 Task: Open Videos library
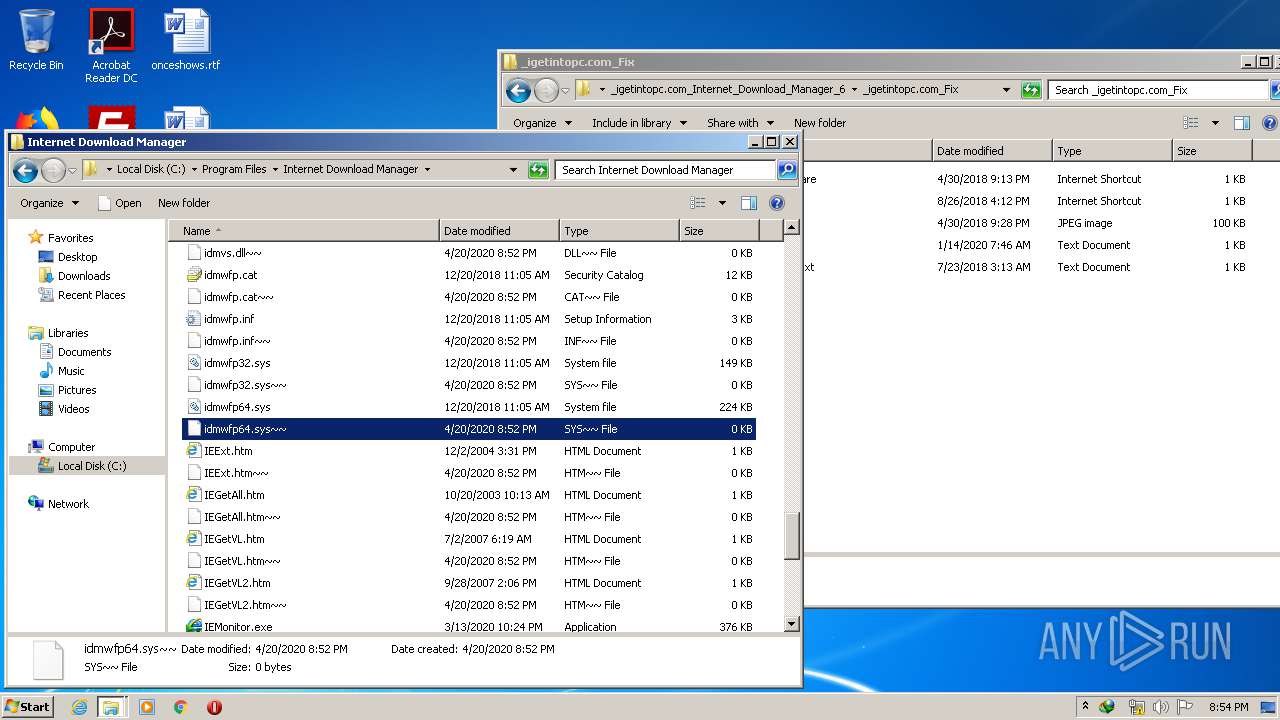click(73, 409)
